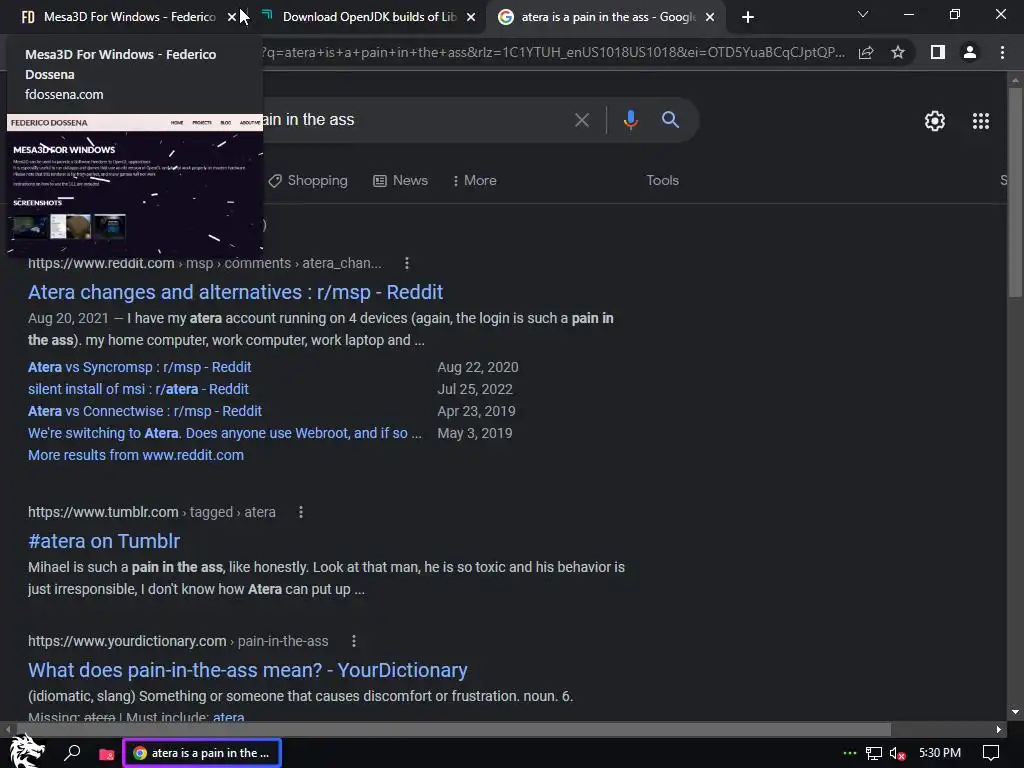
Task: Share this page icon in address bar
Action: pyautogui.click(x=866, y=53)
